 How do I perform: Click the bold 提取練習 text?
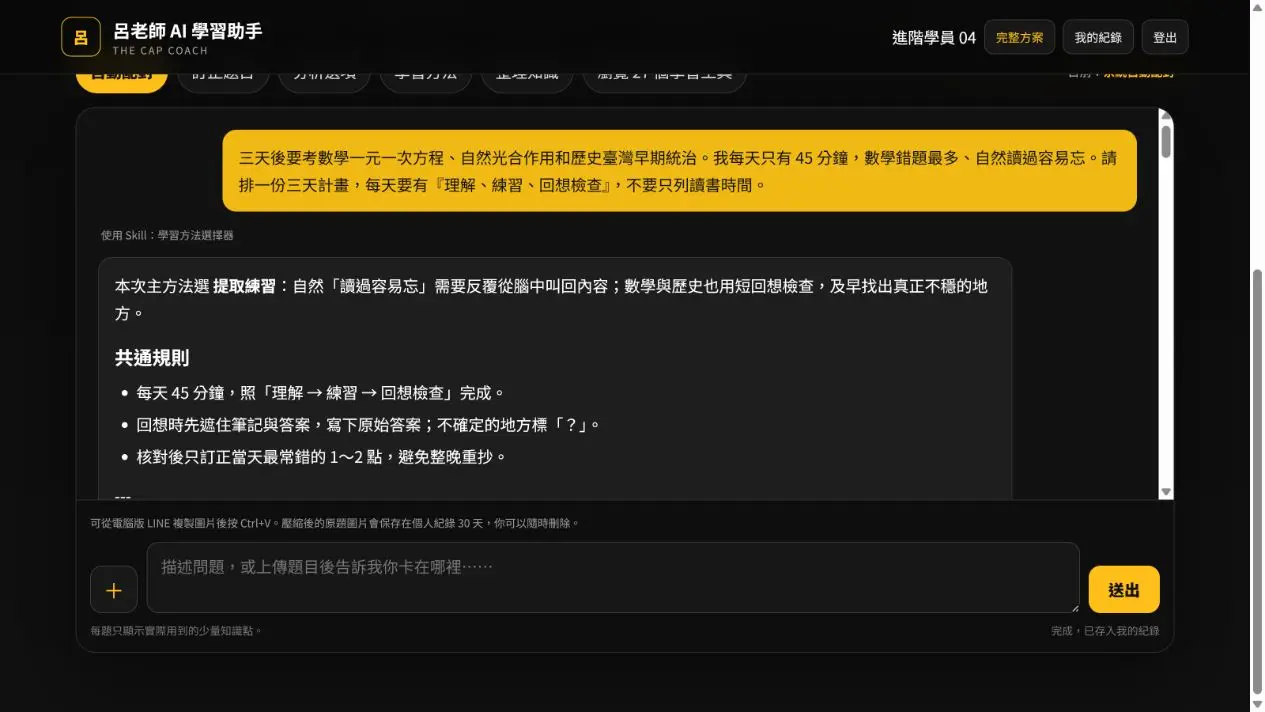(x=244, y=286)
